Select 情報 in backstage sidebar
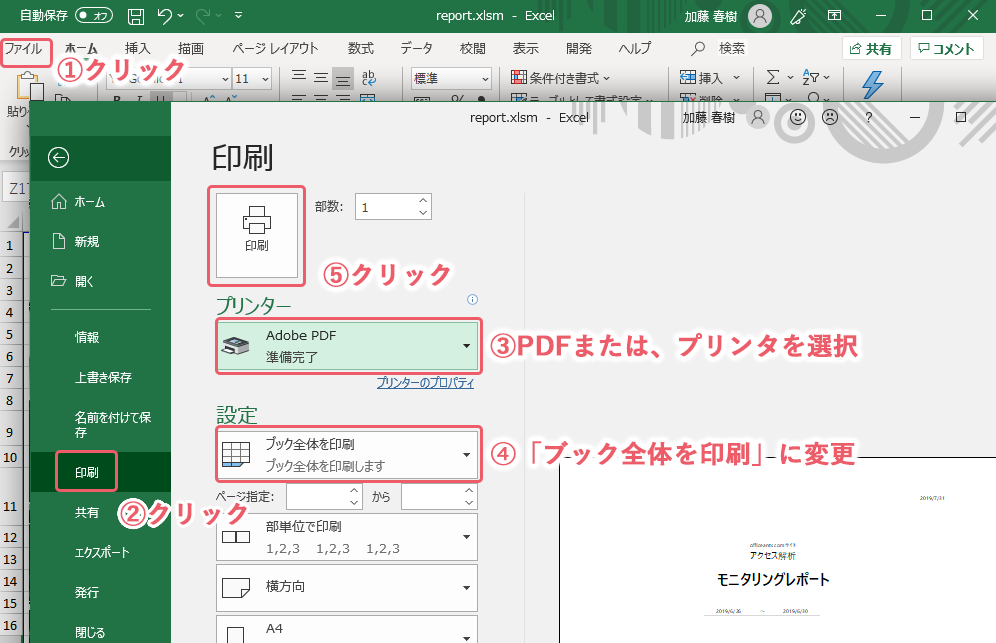Viewport: 996px width, 643px height. click(100, 337)
